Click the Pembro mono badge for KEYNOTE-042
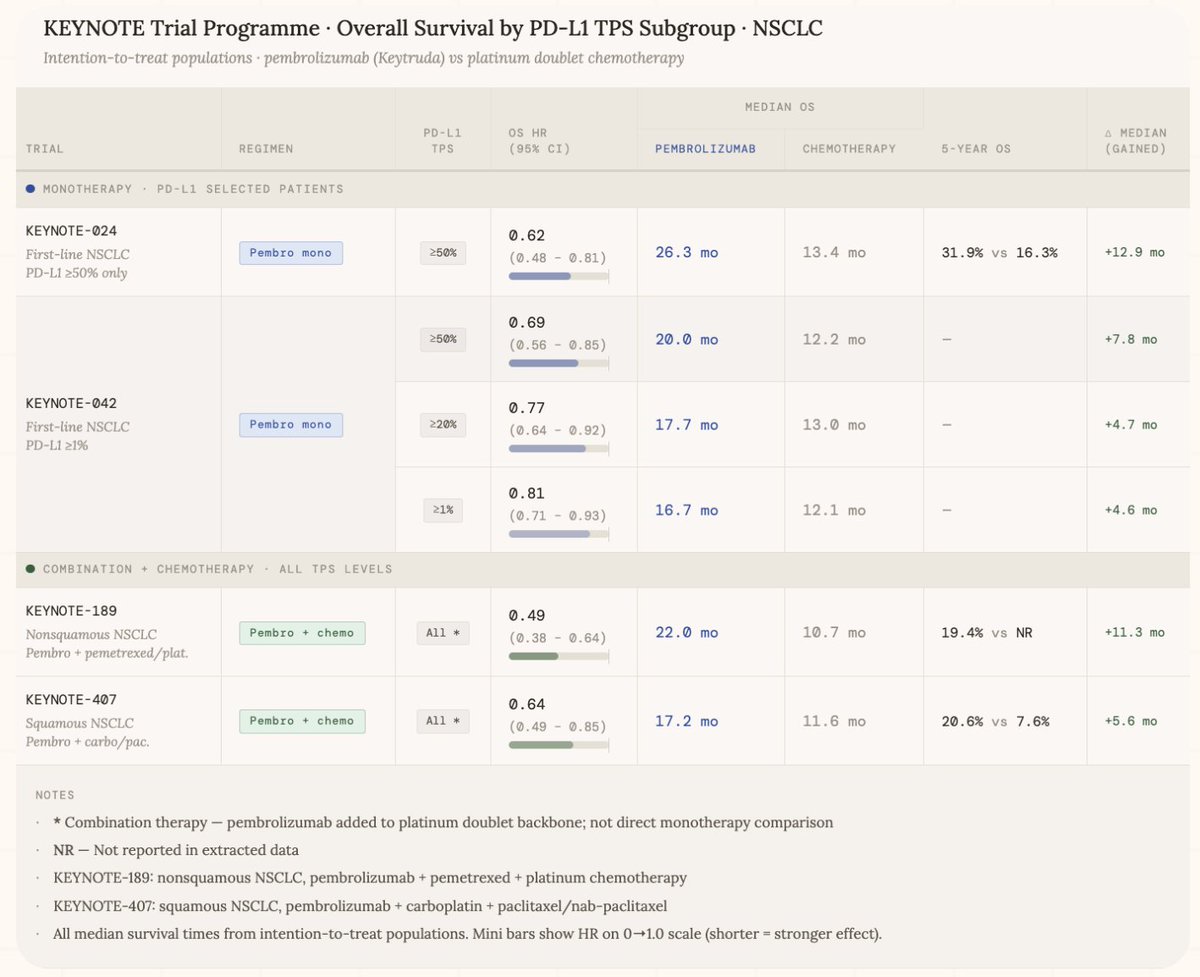The height and width of the screenshot is (977, 1200). [291, 425]
